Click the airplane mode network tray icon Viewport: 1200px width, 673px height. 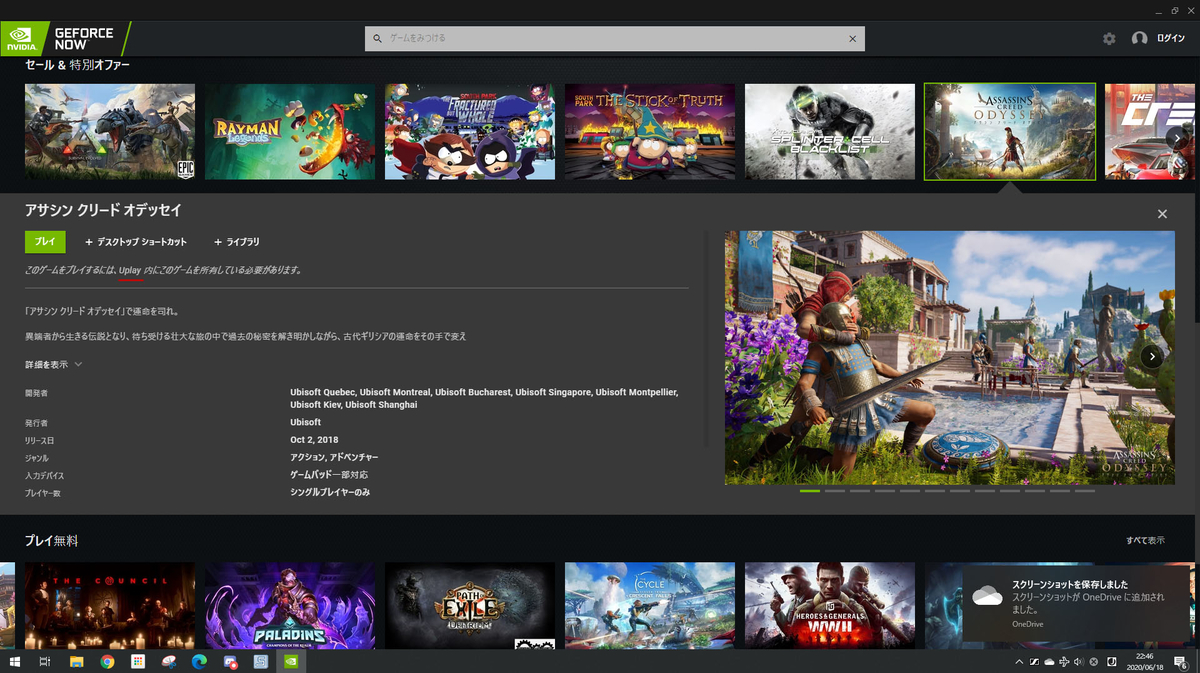pos(1064,662)
